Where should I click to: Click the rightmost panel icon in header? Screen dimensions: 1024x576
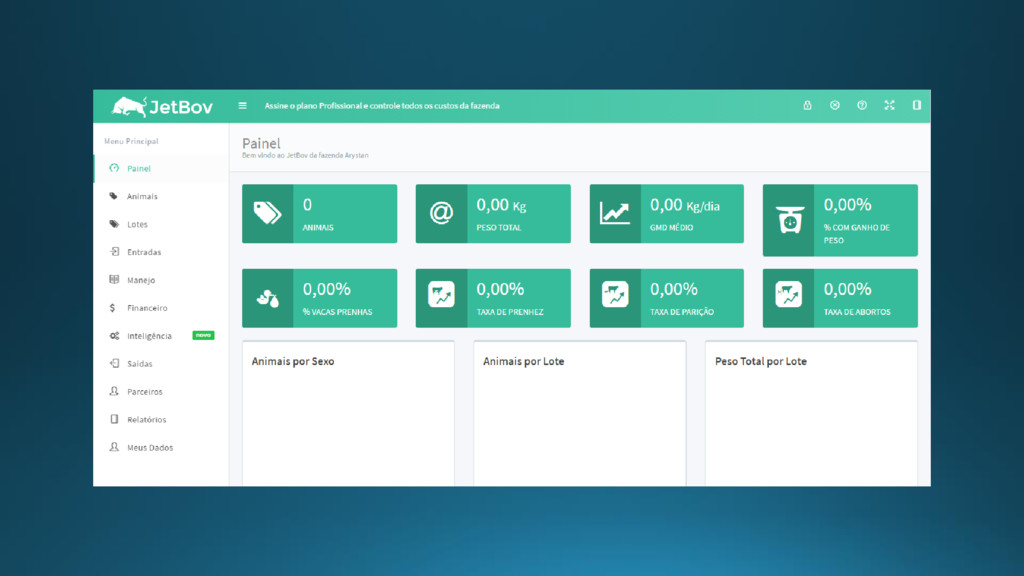[x=917, y=105]
